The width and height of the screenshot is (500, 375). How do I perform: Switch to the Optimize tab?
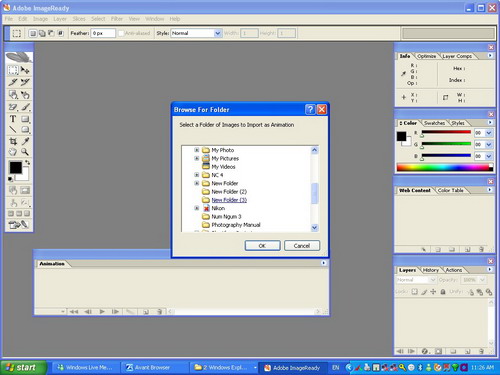pos(426,56)
